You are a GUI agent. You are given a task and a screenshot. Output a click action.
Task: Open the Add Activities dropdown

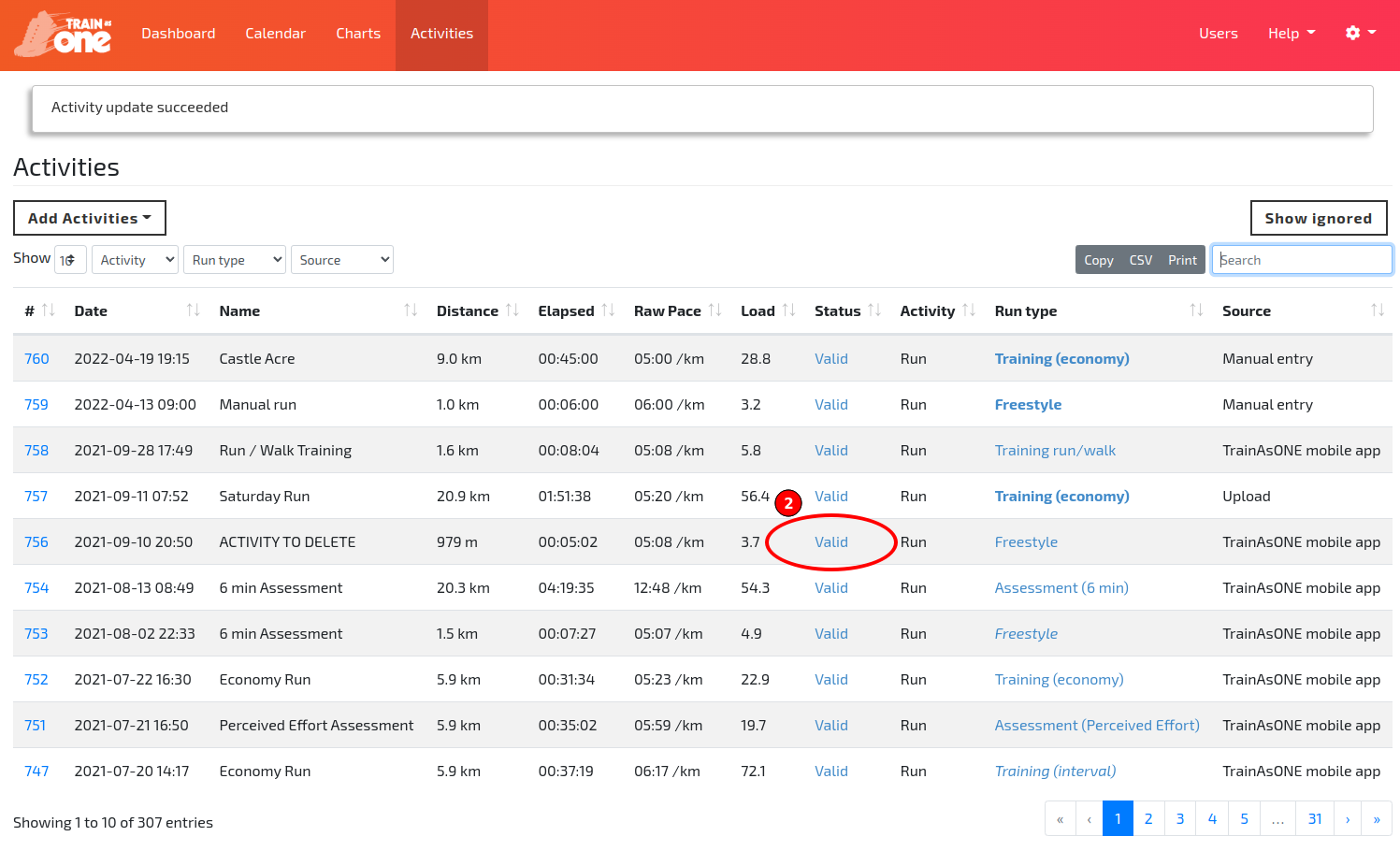pyautogui.click(x=89, y=217)
